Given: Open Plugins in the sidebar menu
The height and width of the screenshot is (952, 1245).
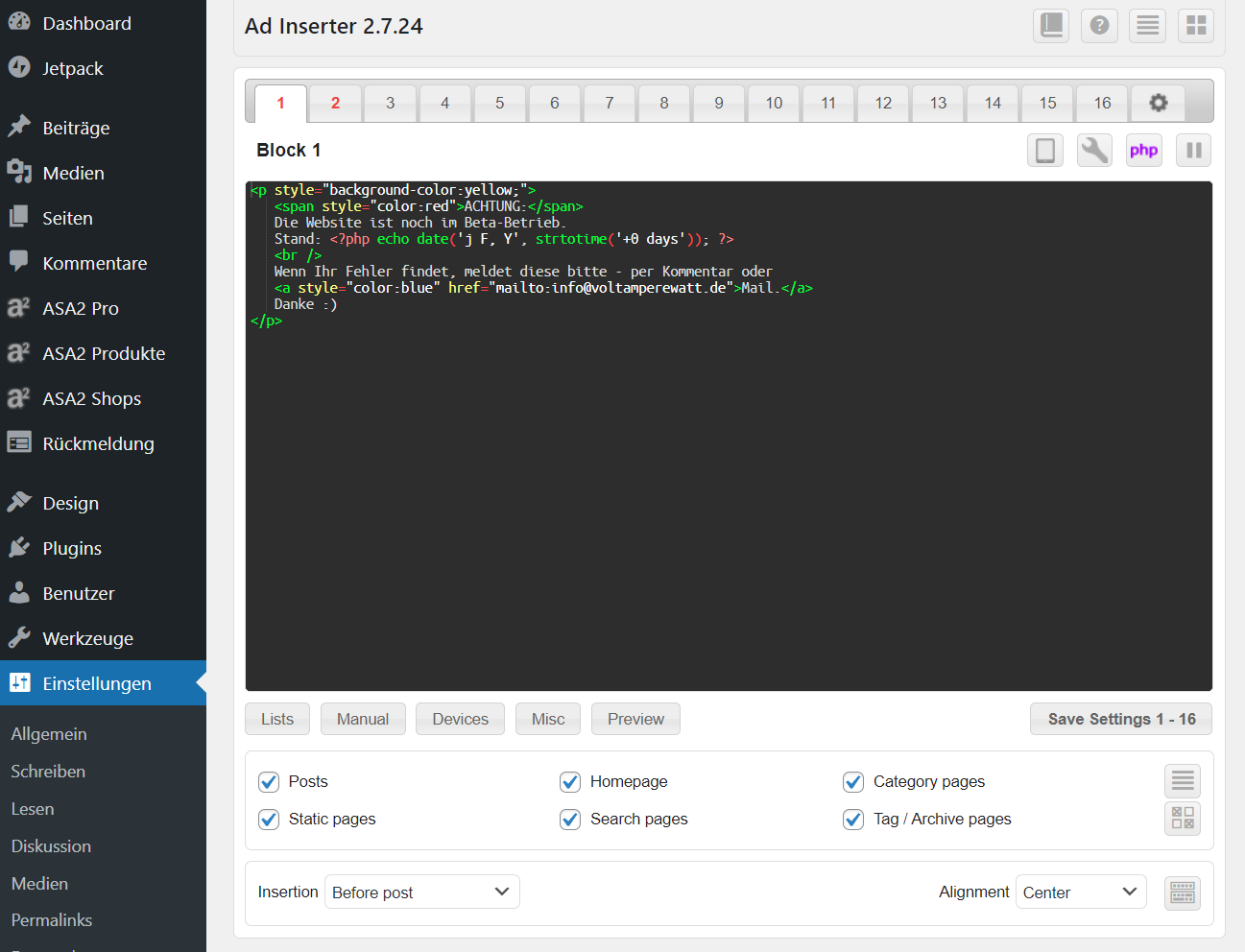Looking at the screenshot, I should click(x=72, y=548).
